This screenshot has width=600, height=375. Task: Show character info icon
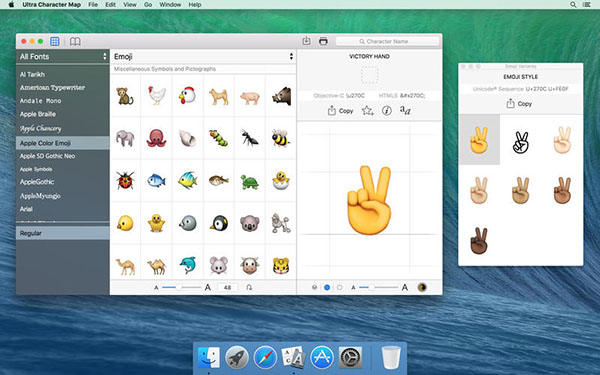387,111
